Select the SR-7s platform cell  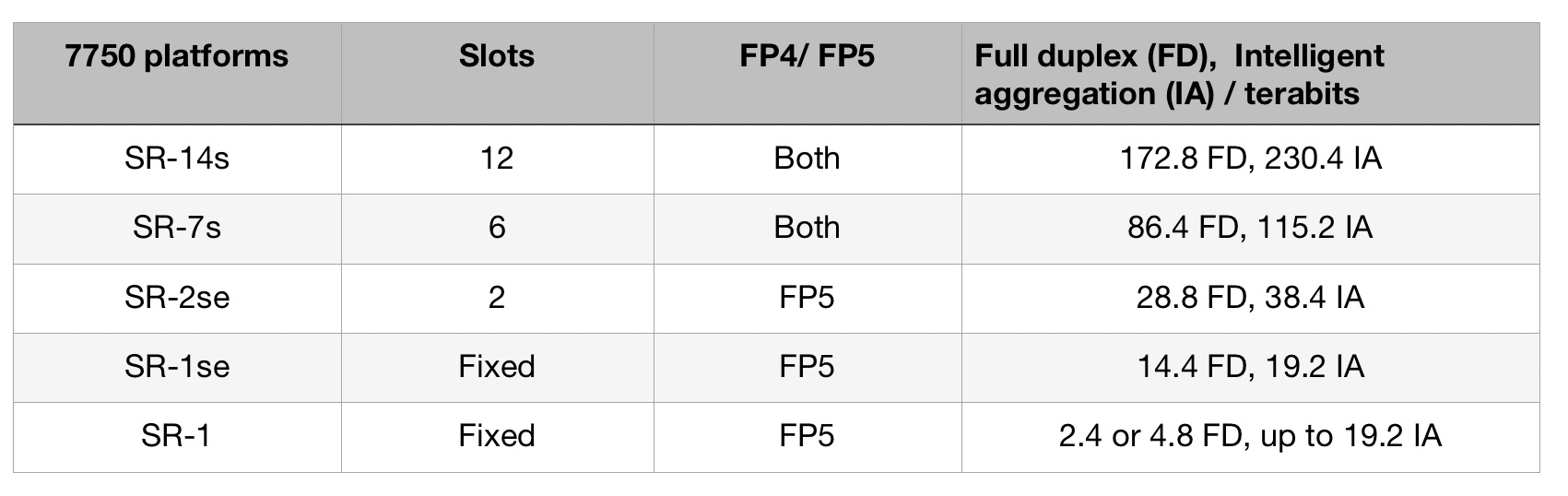[177, 228]
